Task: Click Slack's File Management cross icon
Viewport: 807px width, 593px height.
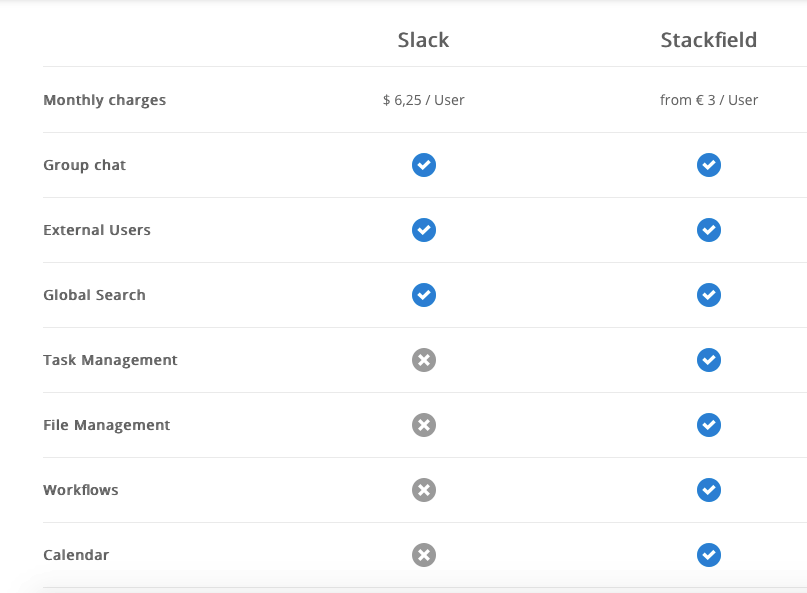Action: click(424, 425)
